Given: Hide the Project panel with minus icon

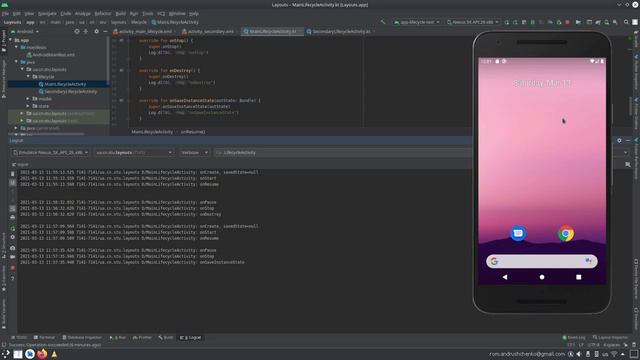Looking at the screenshot, I should point(105,31).
